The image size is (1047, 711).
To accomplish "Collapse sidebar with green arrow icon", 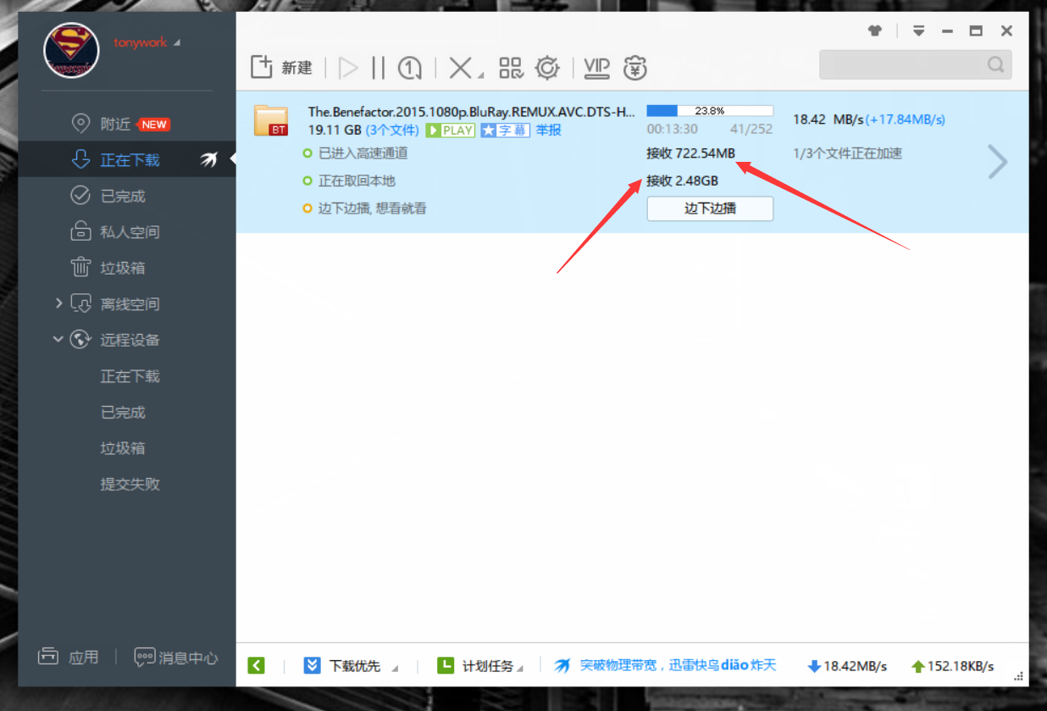I will (x=256, y=666).
